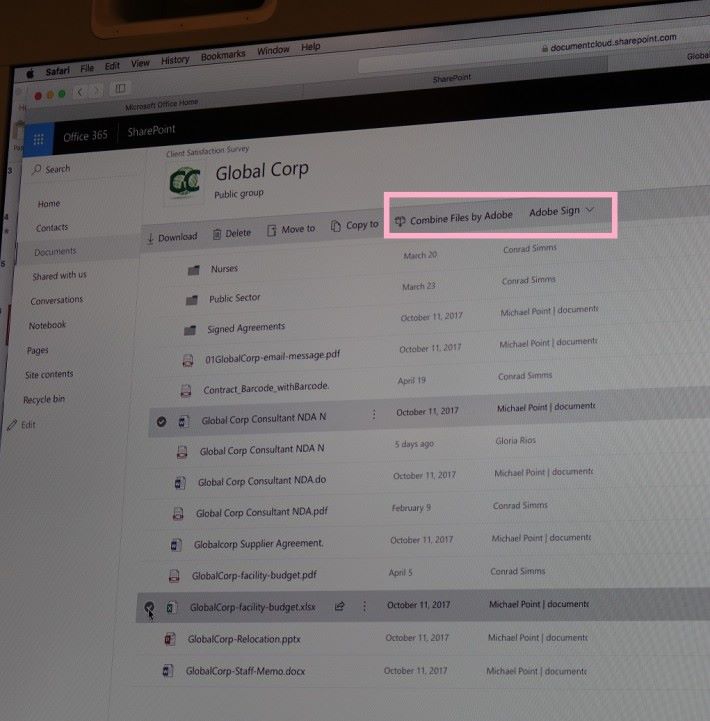710x721 pixels.
Task: Open Safari History menu
Action: coord(175,60)
